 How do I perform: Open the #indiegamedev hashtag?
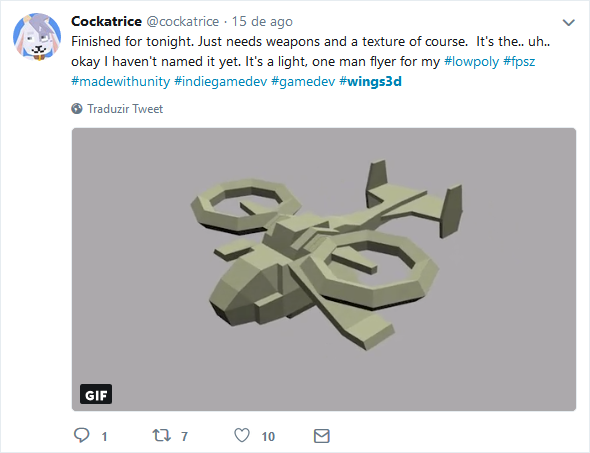tap(220, 81)
